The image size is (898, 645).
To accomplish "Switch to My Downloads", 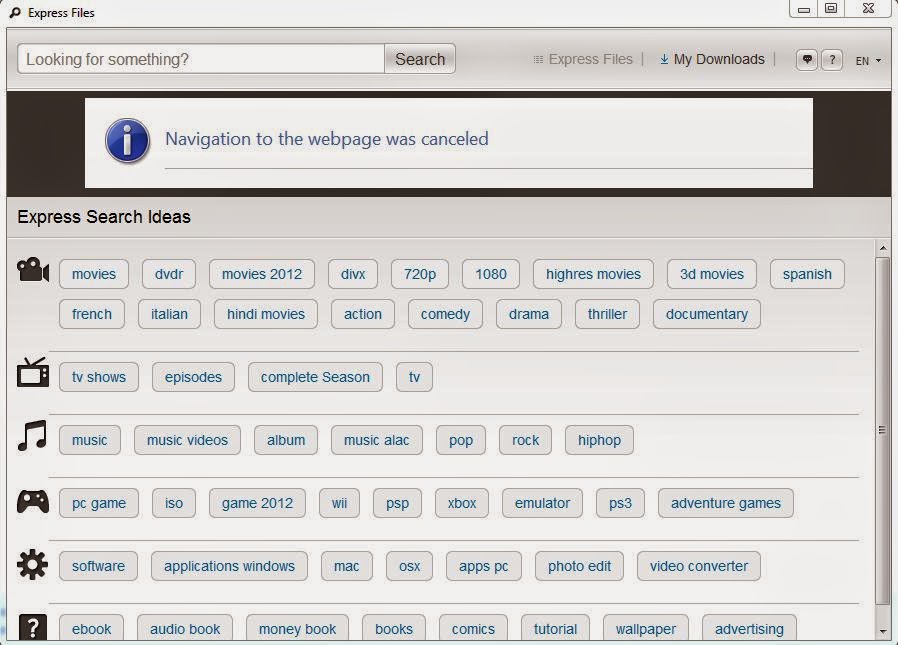I will point(718,59).
